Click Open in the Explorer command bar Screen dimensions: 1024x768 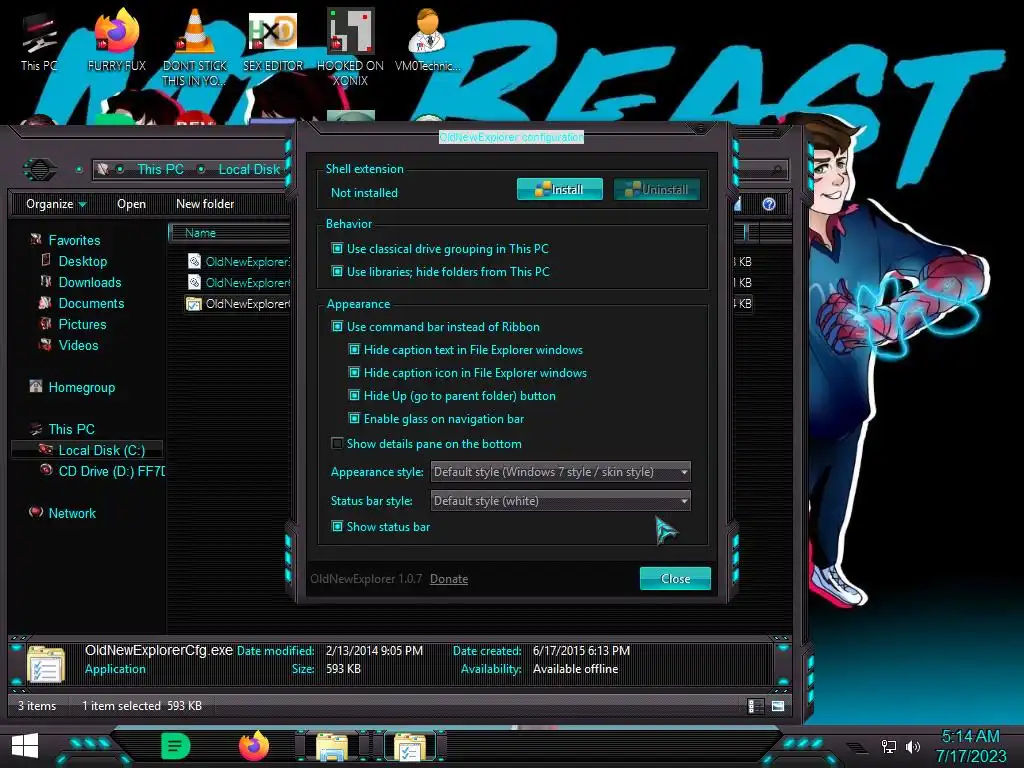[131, 204]
